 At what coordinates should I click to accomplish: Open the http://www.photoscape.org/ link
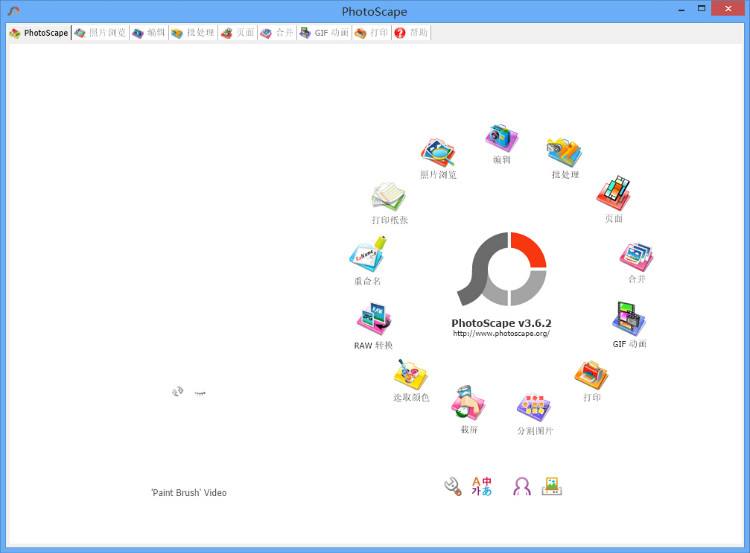click(x=501, y=333)
